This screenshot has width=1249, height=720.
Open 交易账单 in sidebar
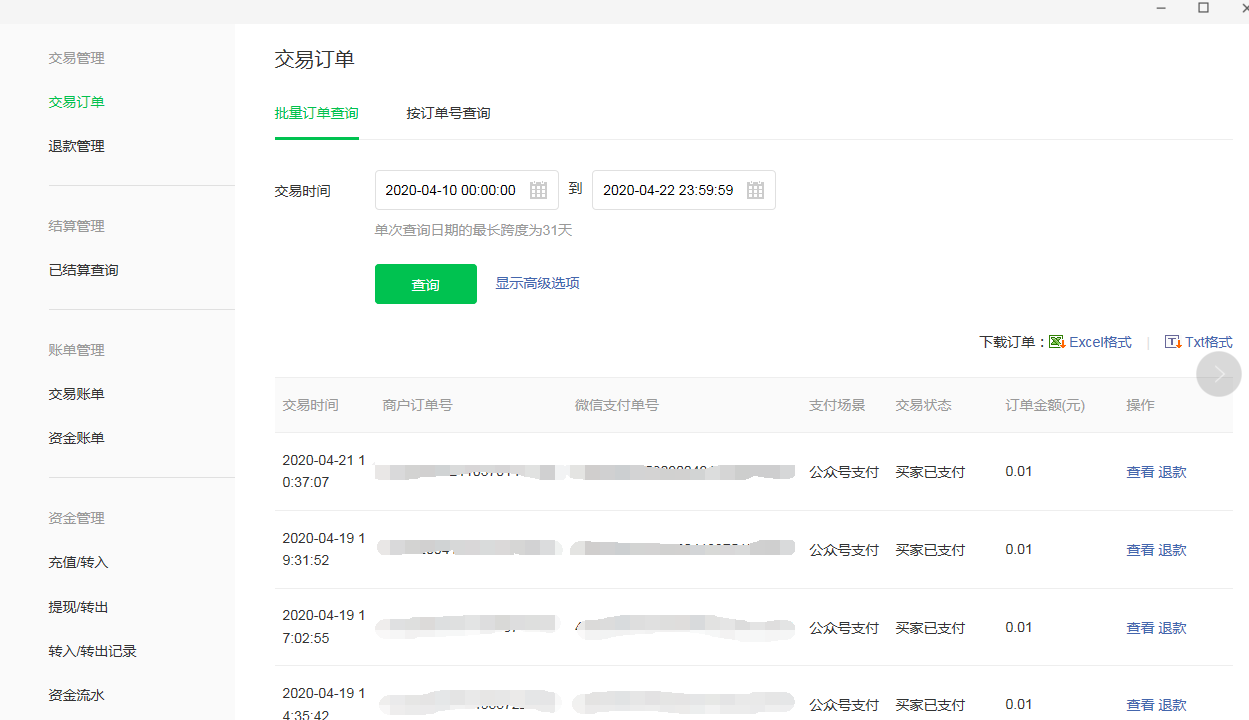[77, 394]
